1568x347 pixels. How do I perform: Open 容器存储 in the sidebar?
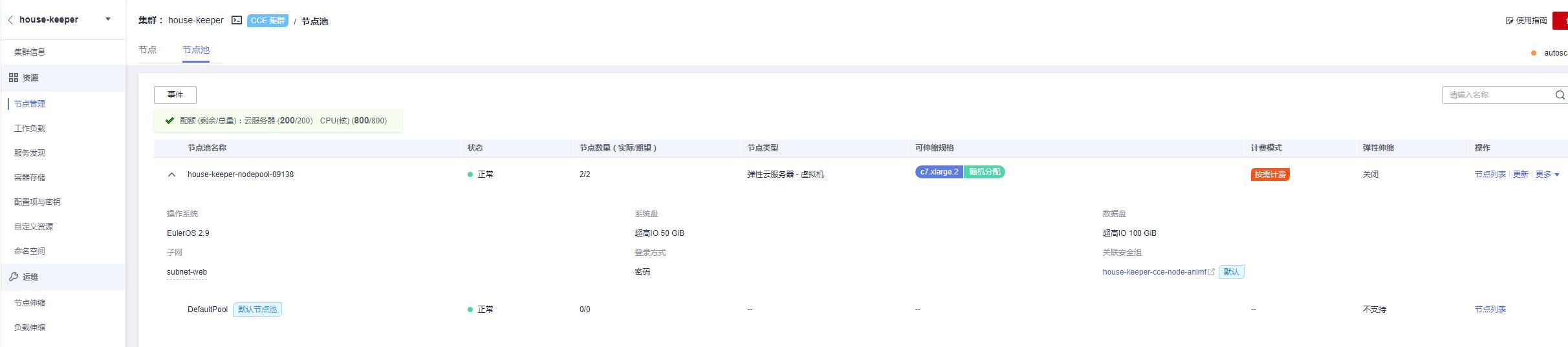coord(30,177)
